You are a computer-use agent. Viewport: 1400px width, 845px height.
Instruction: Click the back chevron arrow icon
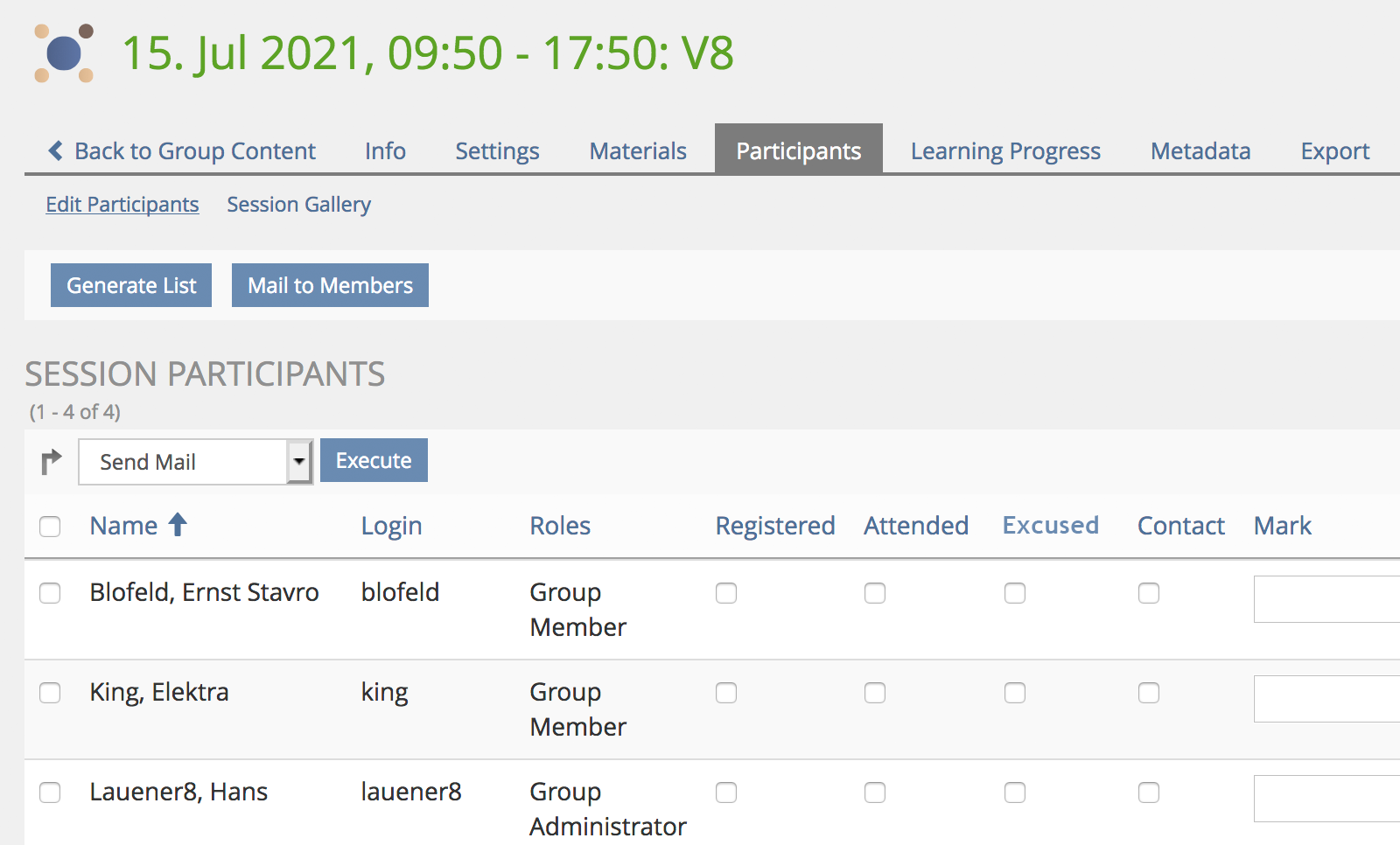coord(56,150)
